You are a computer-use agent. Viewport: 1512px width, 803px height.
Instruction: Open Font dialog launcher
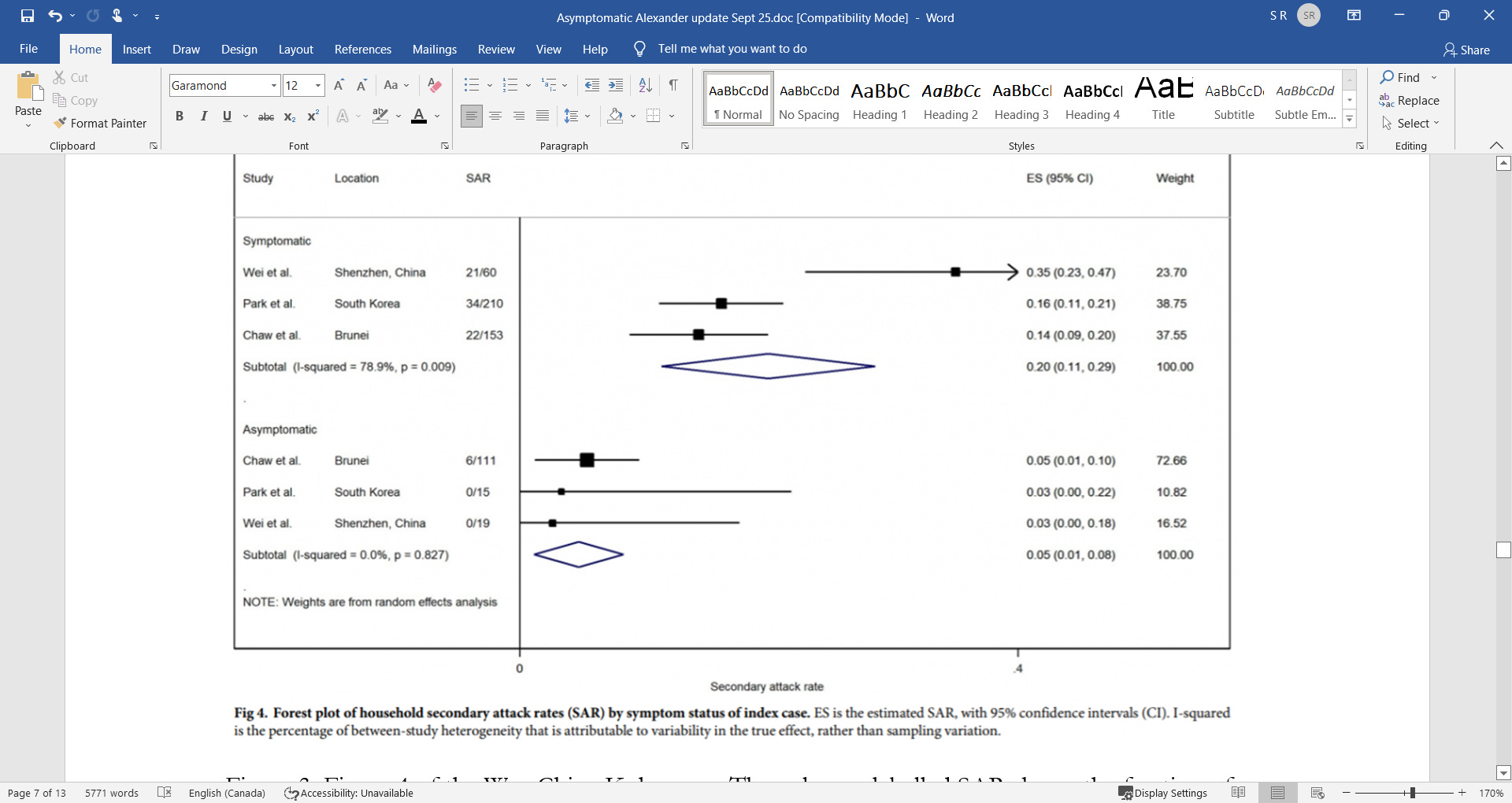tap(445, 146)
